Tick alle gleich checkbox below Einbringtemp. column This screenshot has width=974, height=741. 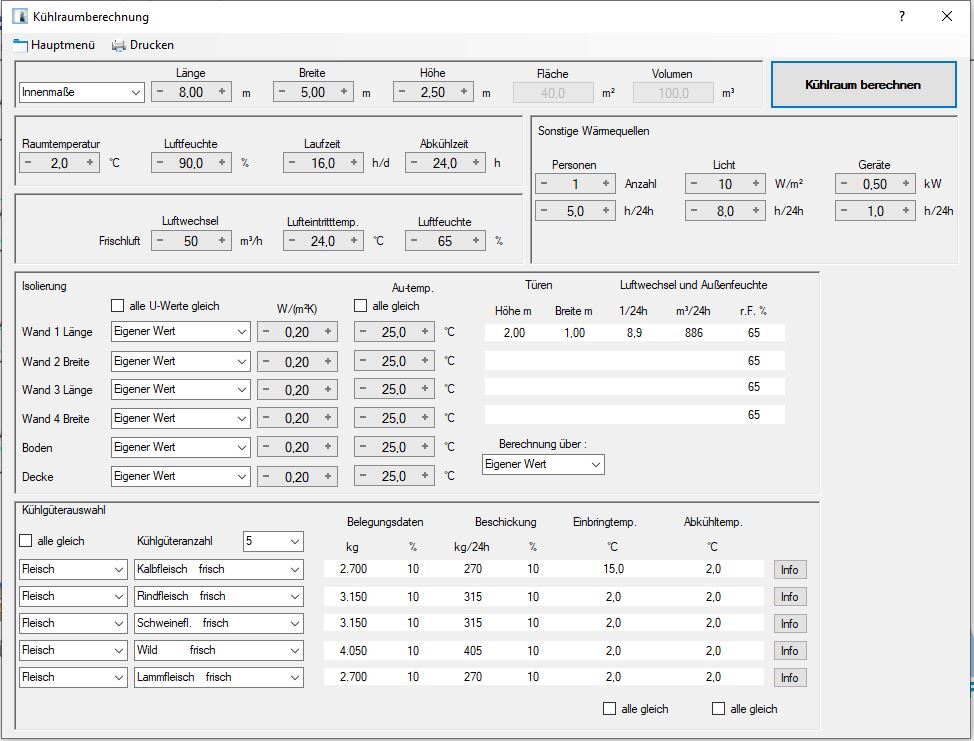pyautogui.click(x=609, y=709)
